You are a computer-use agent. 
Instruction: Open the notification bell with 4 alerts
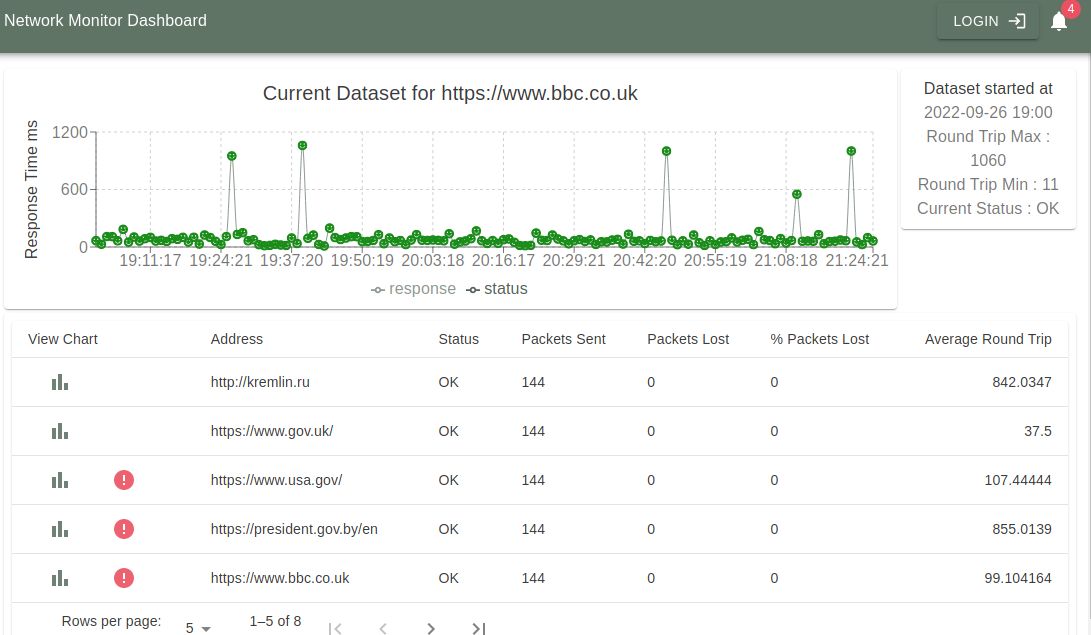pyautogui.click(x=1059, y=20)
